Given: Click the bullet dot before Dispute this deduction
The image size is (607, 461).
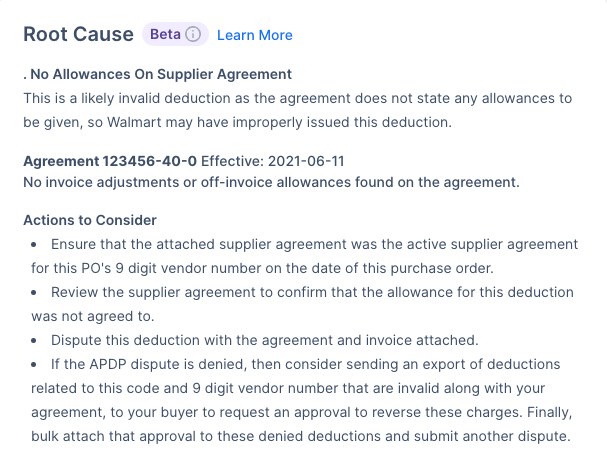Looking at the screenshot, I should (x=34, y=341).
